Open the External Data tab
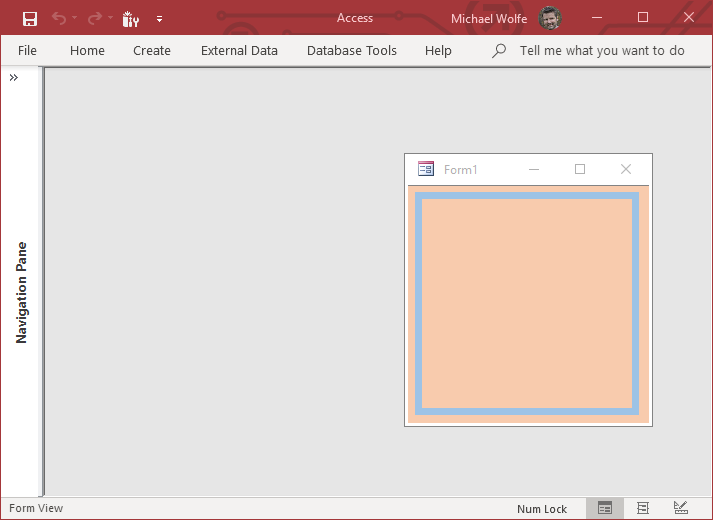 (239, 50)
